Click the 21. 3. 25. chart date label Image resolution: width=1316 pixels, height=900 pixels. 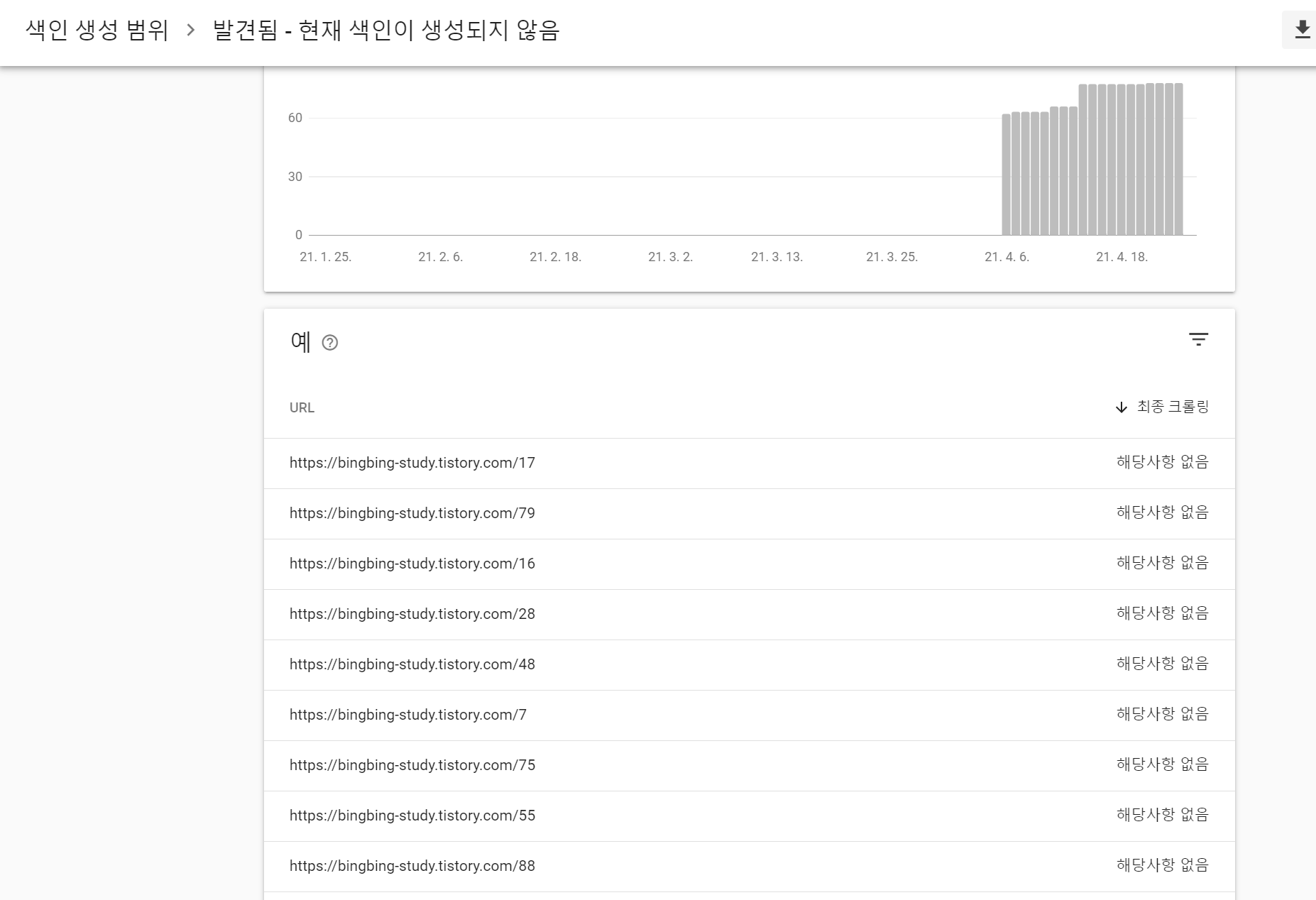(892, 257)
